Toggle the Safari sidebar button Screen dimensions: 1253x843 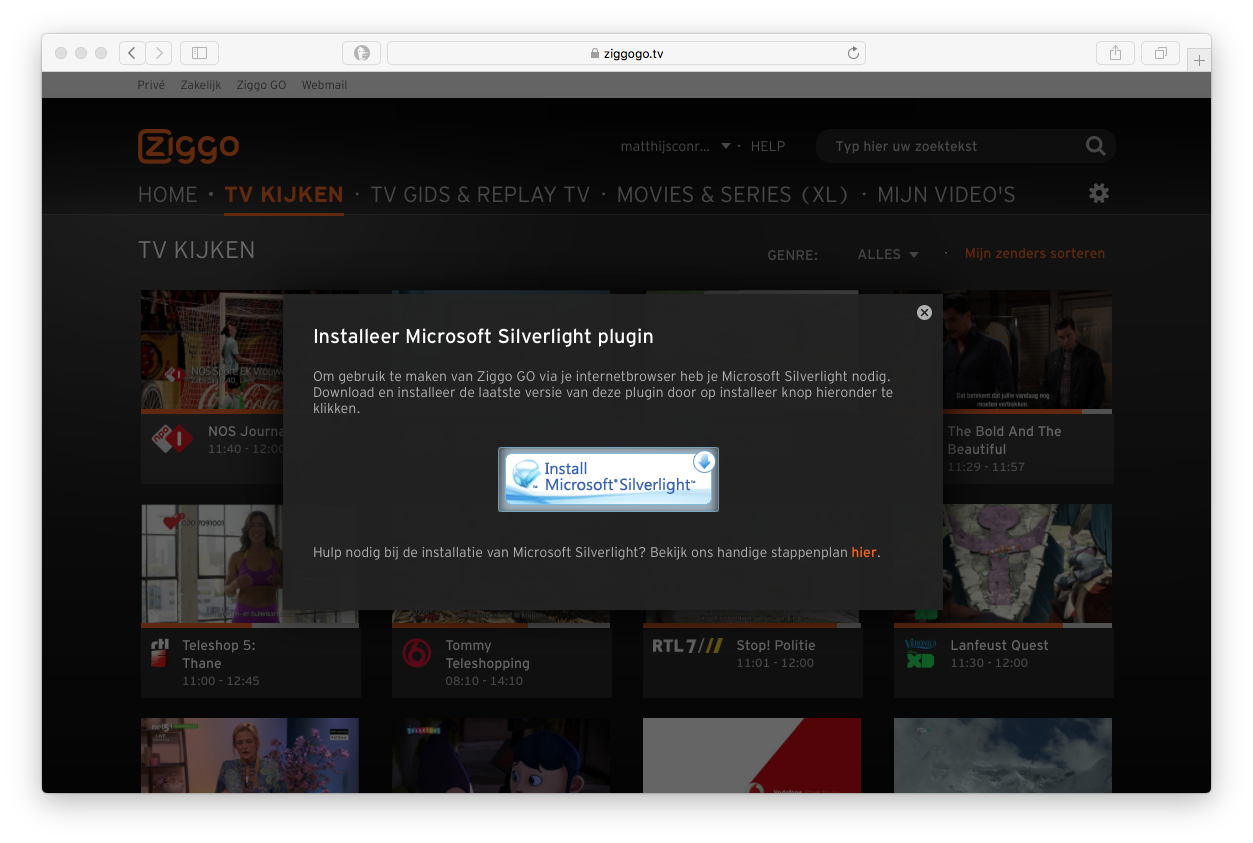(x=199, y=53)
